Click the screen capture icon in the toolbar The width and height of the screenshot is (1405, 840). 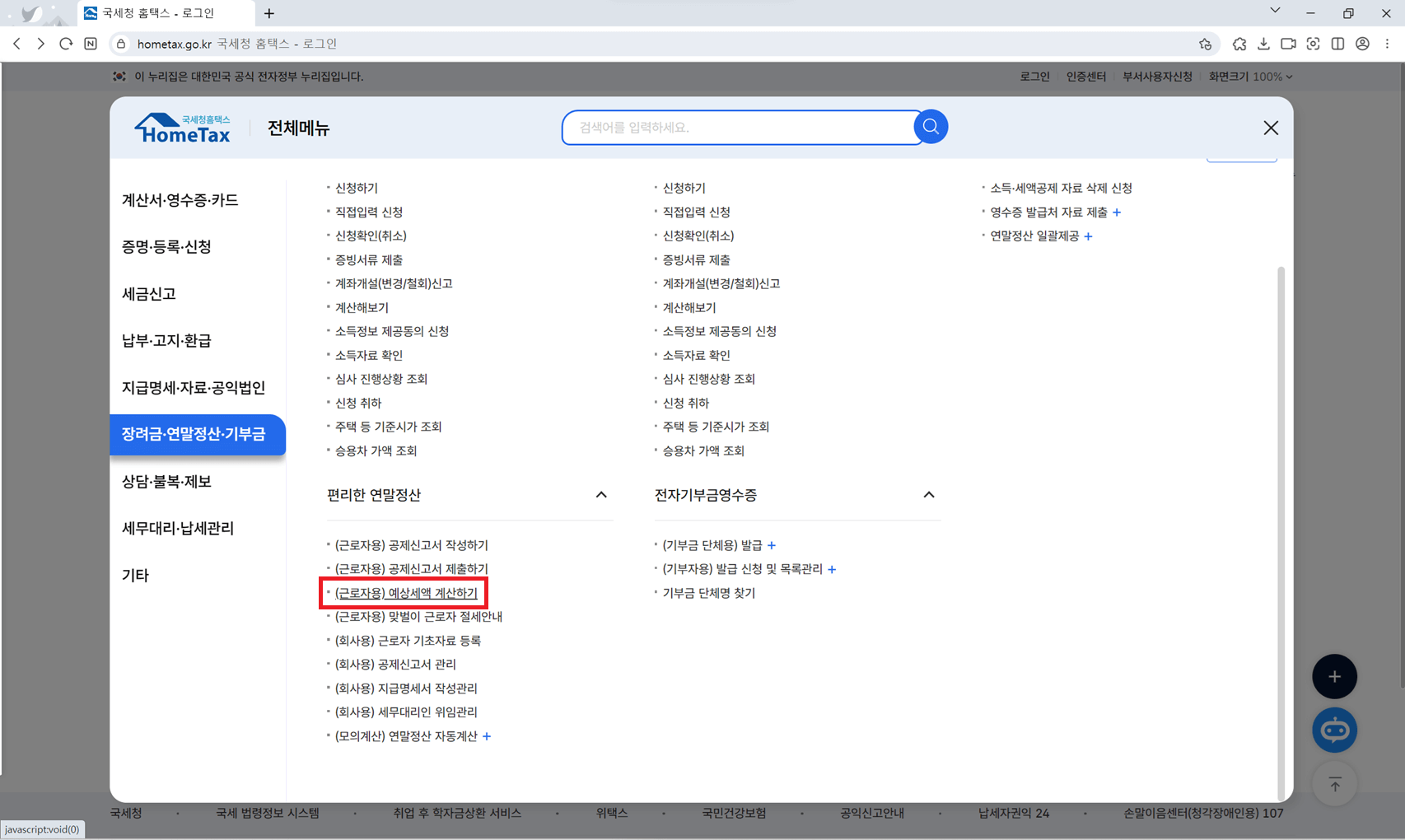(1314, 44)
